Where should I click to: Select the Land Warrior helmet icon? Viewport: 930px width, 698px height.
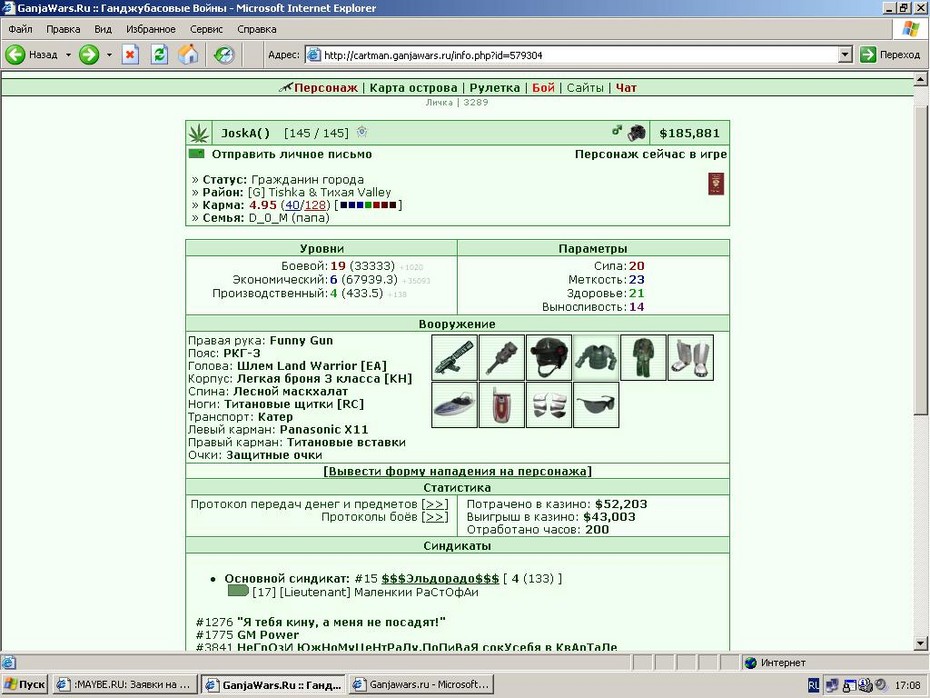click(549, 358)
